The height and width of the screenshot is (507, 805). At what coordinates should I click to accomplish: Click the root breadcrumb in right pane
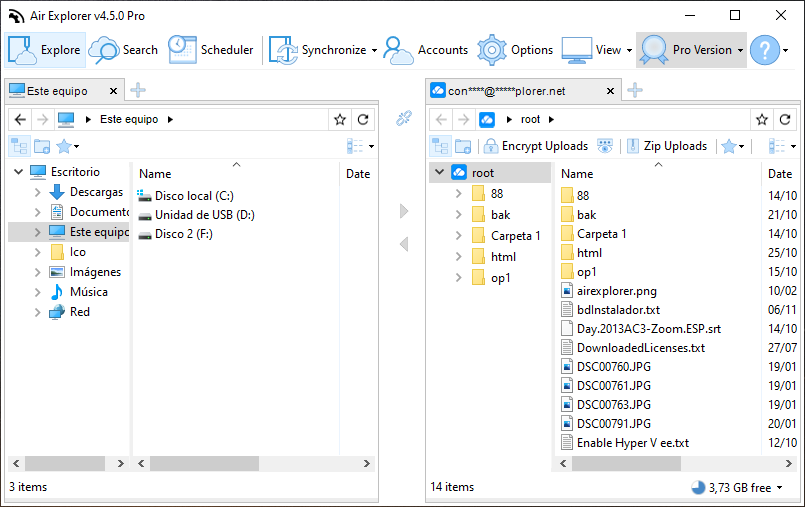pos(530,120)
